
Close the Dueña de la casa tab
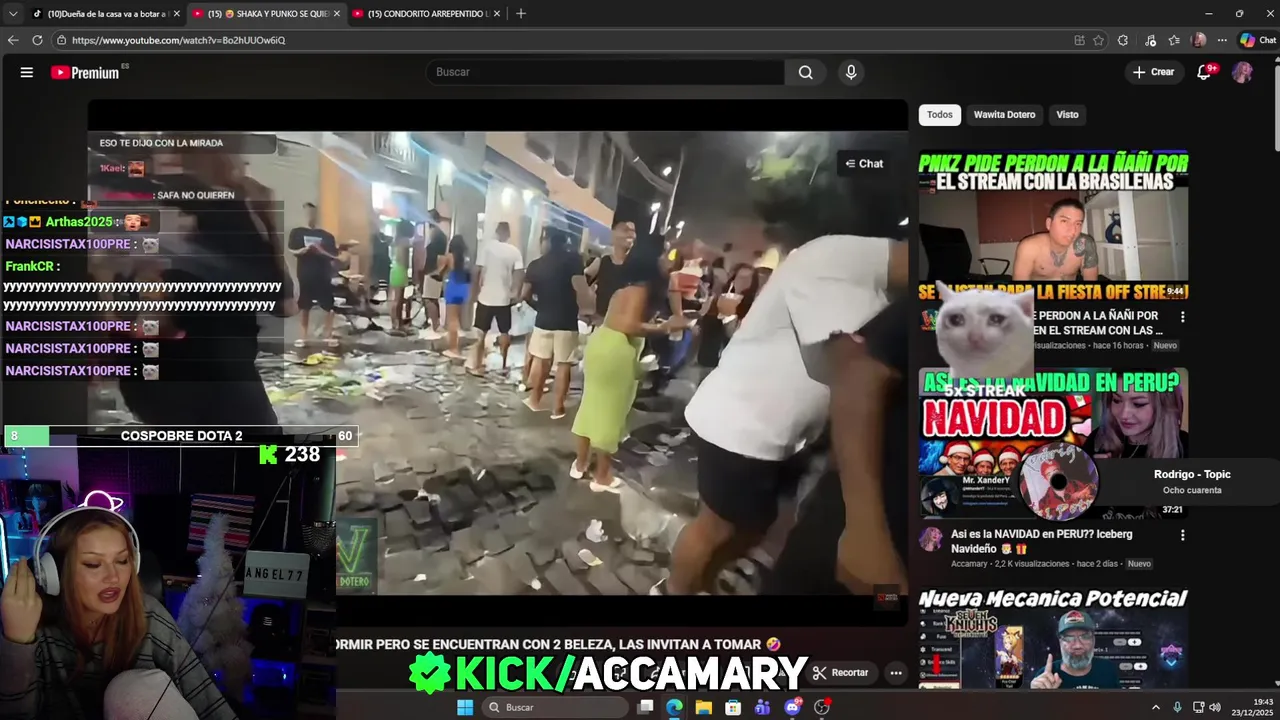point(176,13)
